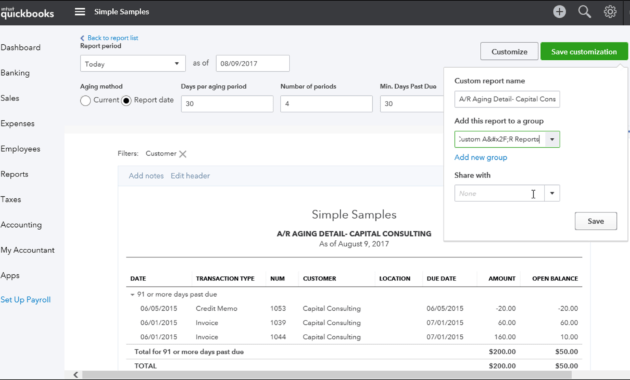This screenshot has width=630, height=380.
Task: Open Accounting in the sidebar
Action: tap(21, 225)
